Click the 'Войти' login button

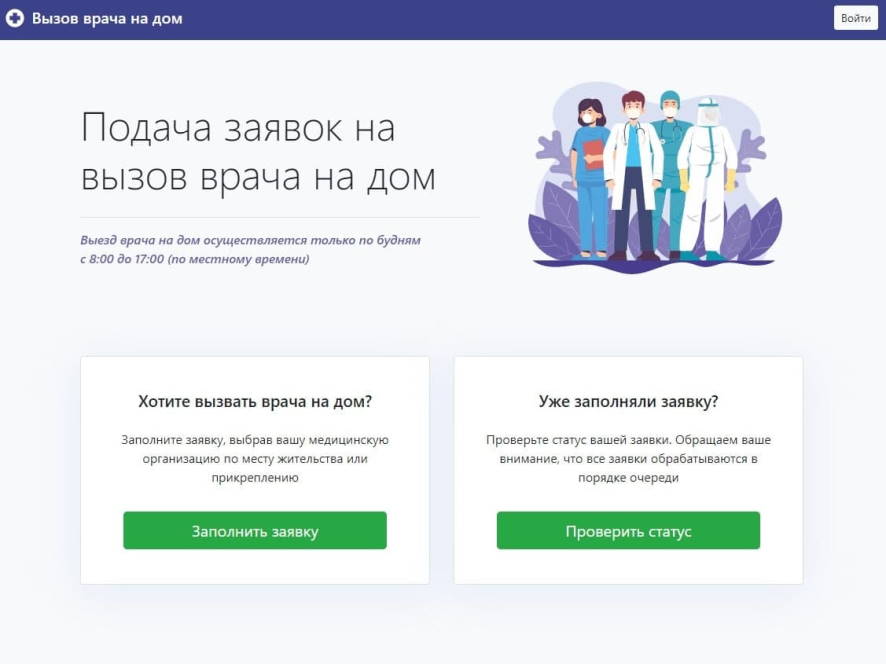[855, 18]
